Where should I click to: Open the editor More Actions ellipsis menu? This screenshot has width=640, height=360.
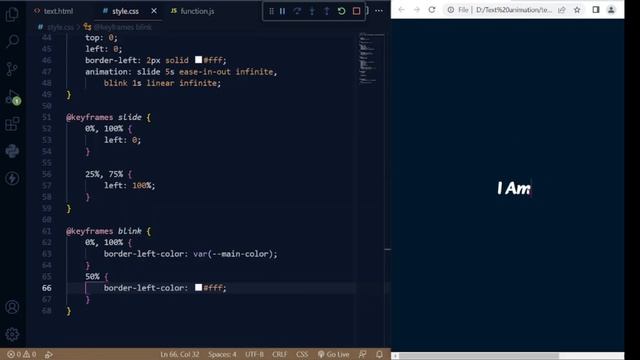click(379, 11)
